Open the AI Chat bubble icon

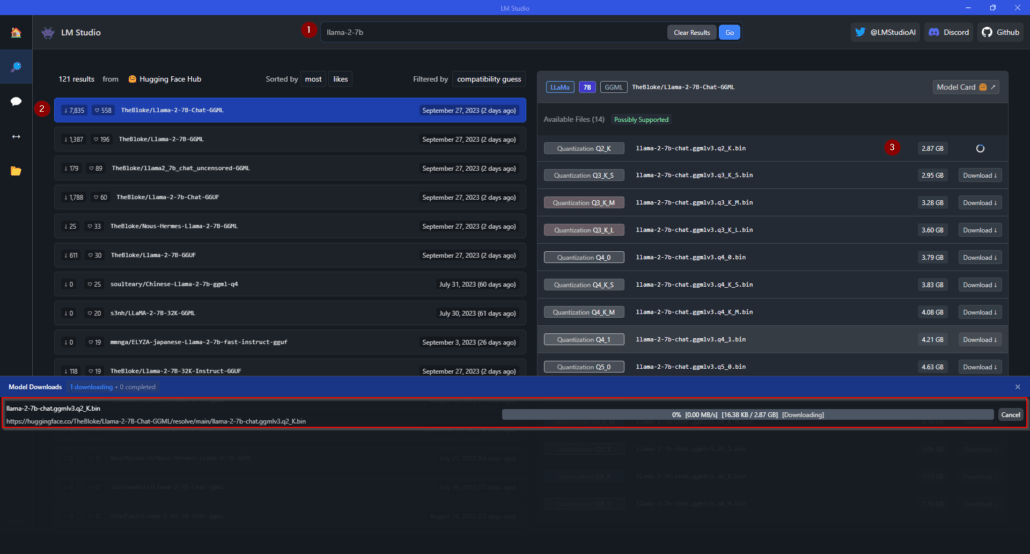point(16,101)
